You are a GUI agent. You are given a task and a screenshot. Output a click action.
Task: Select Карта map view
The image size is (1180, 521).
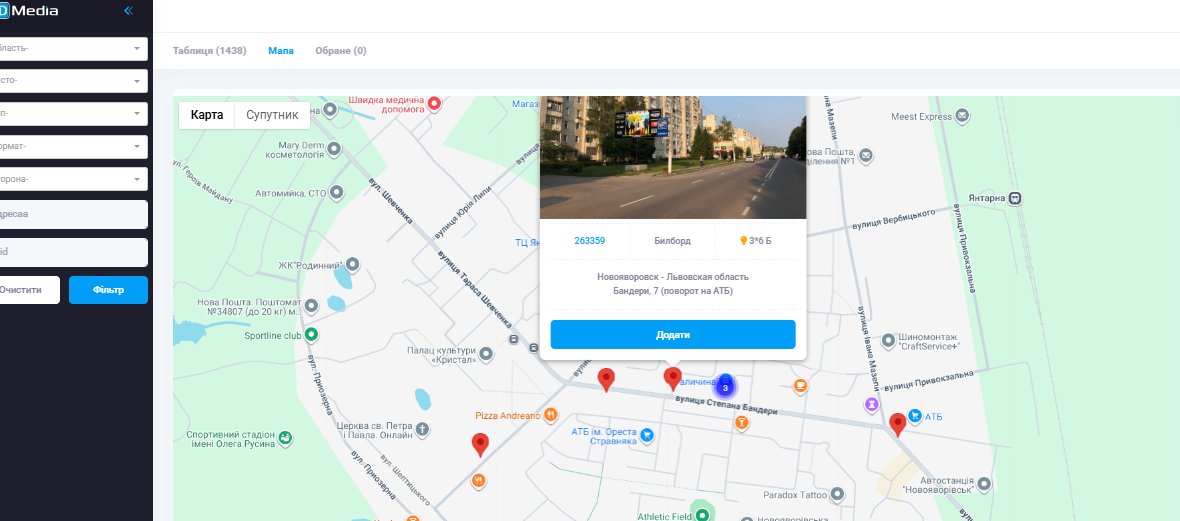click(207, 115)
